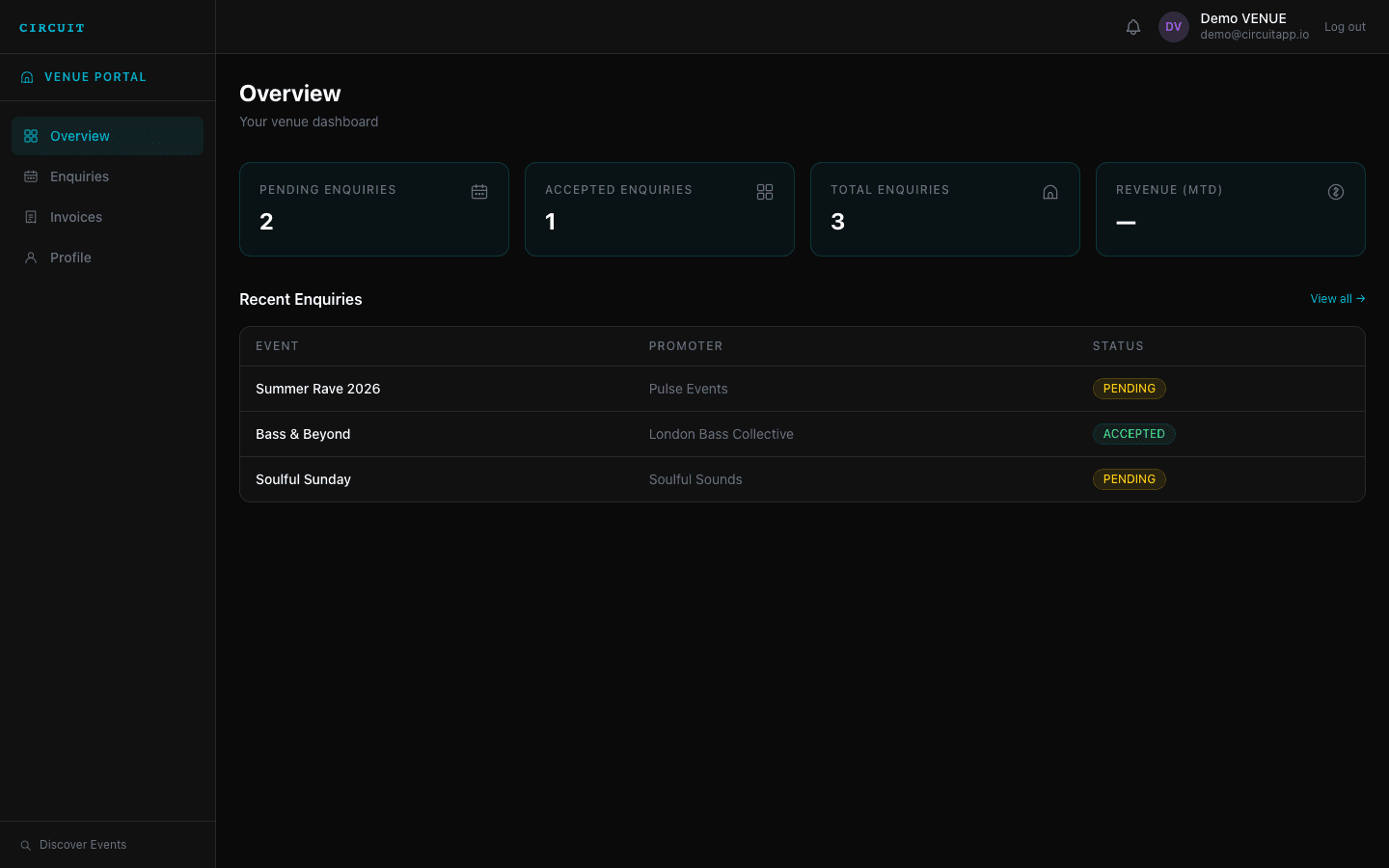Click the Enquiries calendar icon in sidebar
This screenshot has height=868, width=1389.
click(31, 176)
